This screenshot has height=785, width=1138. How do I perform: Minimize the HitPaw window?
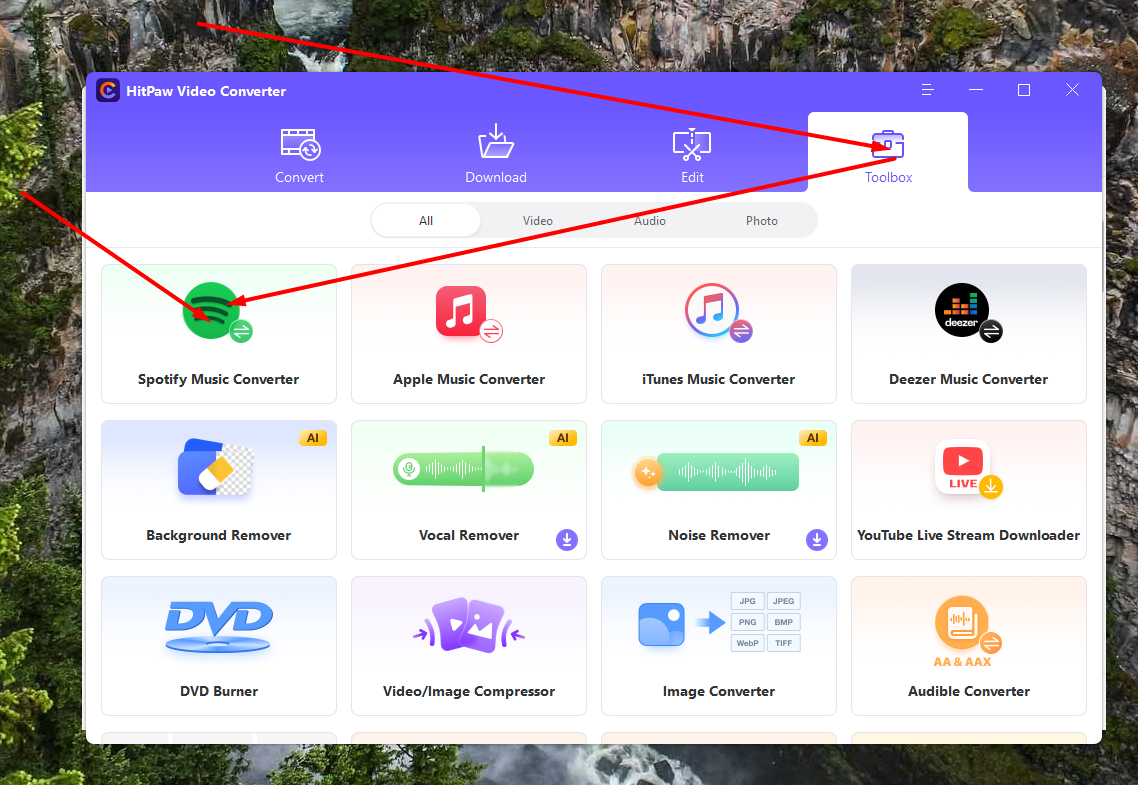coord(975,90)
